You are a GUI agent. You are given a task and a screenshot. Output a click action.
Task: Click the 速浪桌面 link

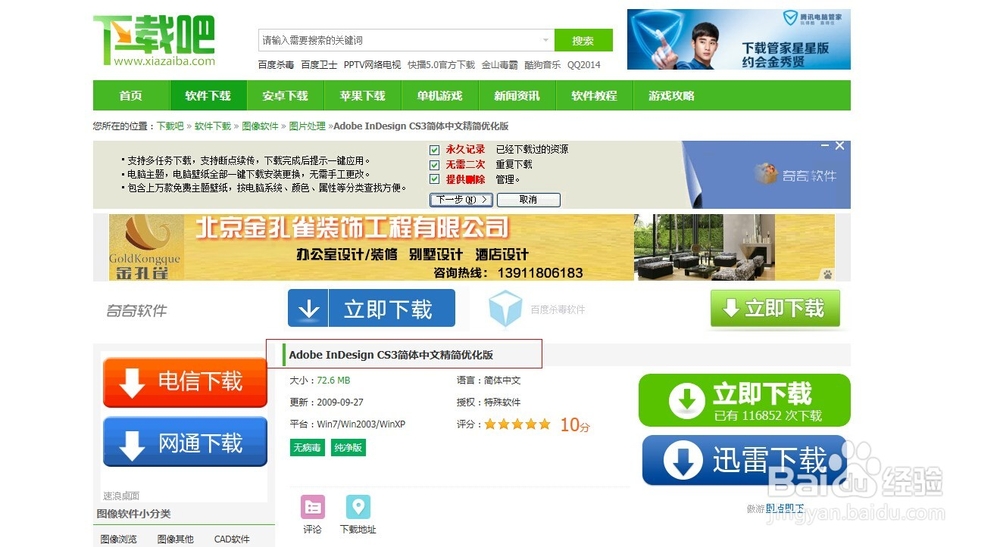tap(121, 495)
